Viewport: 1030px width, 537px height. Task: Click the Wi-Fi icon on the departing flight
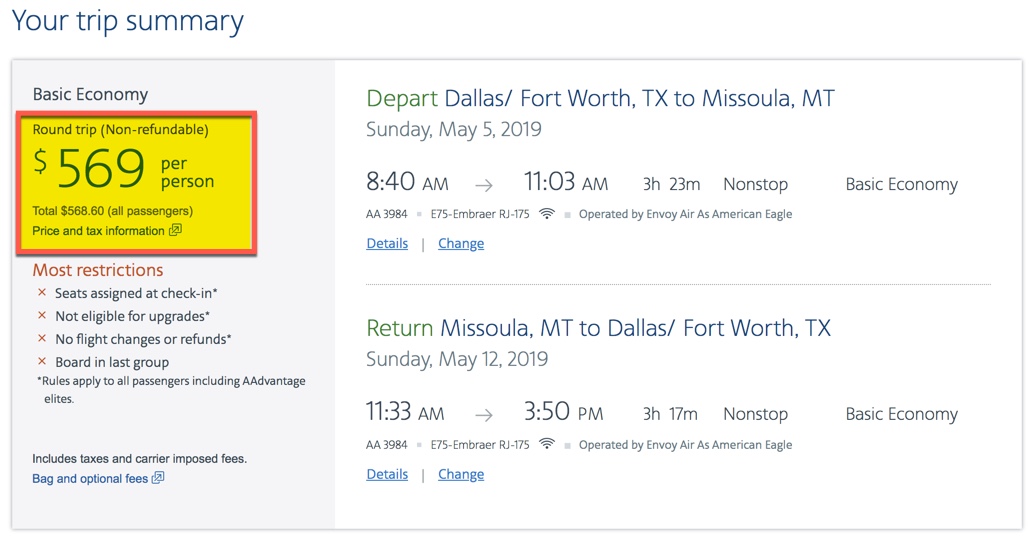tap(546, 214)
